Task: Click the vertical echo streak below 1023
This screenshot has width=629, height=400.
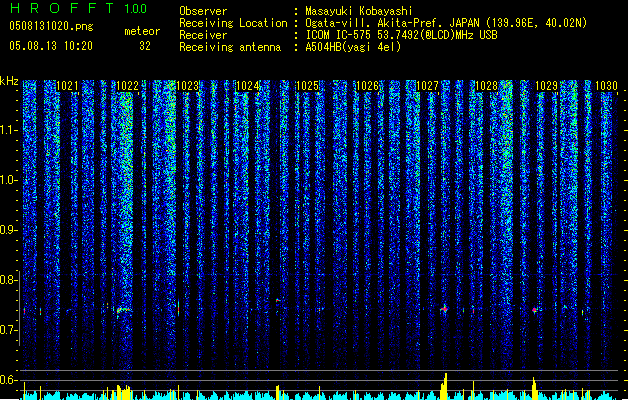Action: pos(179,308)
